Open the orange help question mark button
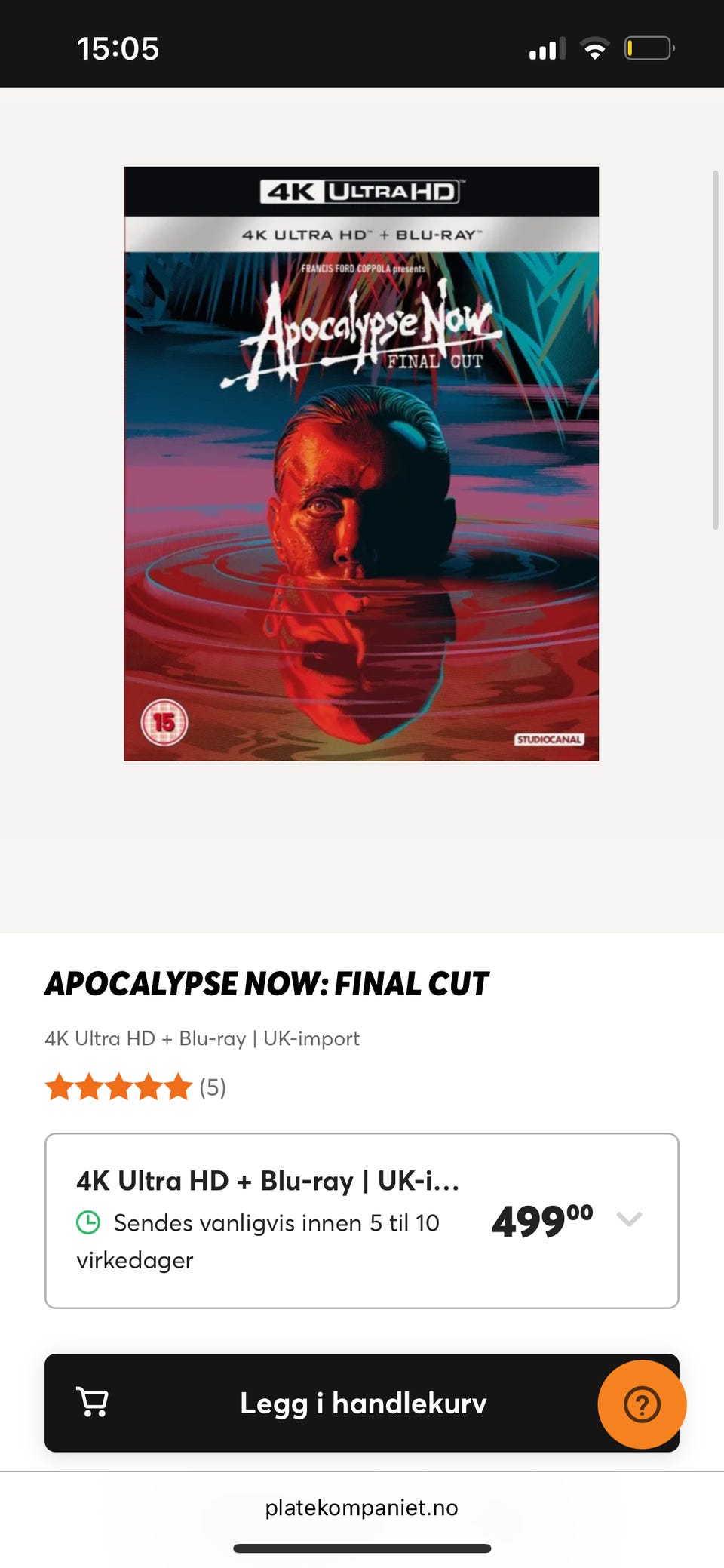 point(642,1404)
